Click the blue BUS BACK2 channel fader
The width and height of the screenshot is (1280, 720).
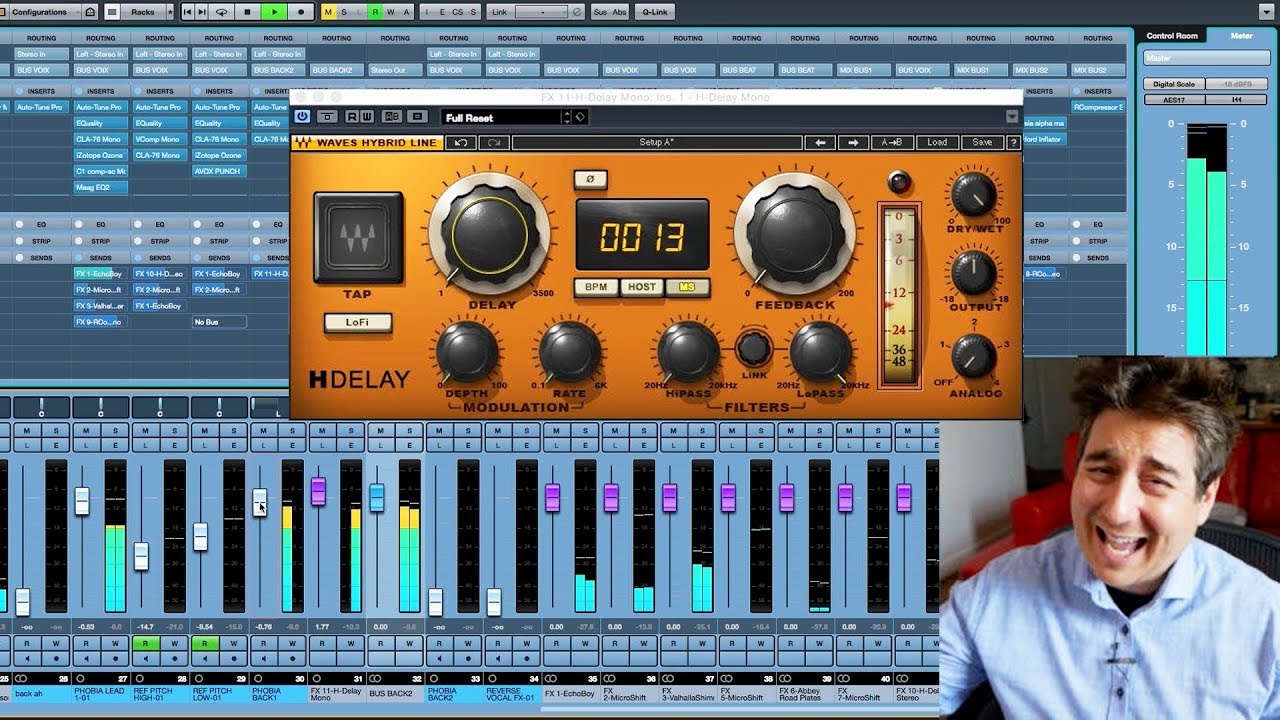(377, 497)
